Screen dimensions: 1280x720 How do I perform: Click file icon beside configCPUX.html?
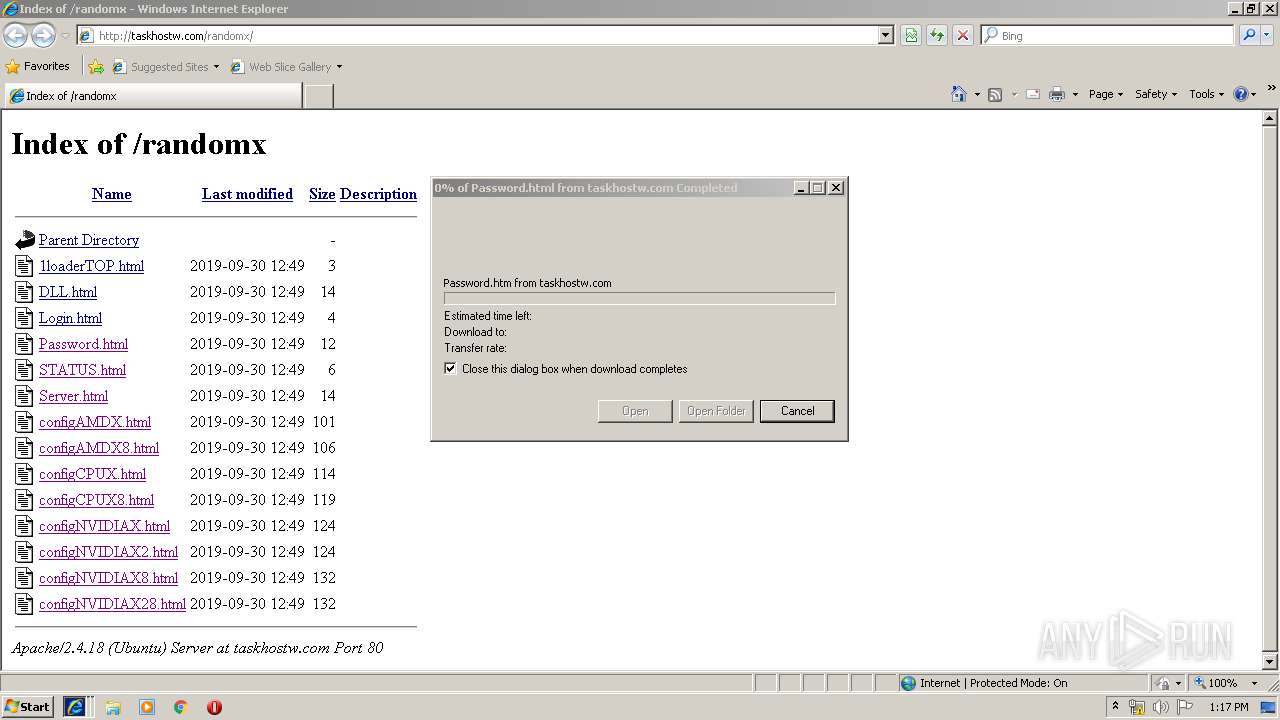click(24, 474)
